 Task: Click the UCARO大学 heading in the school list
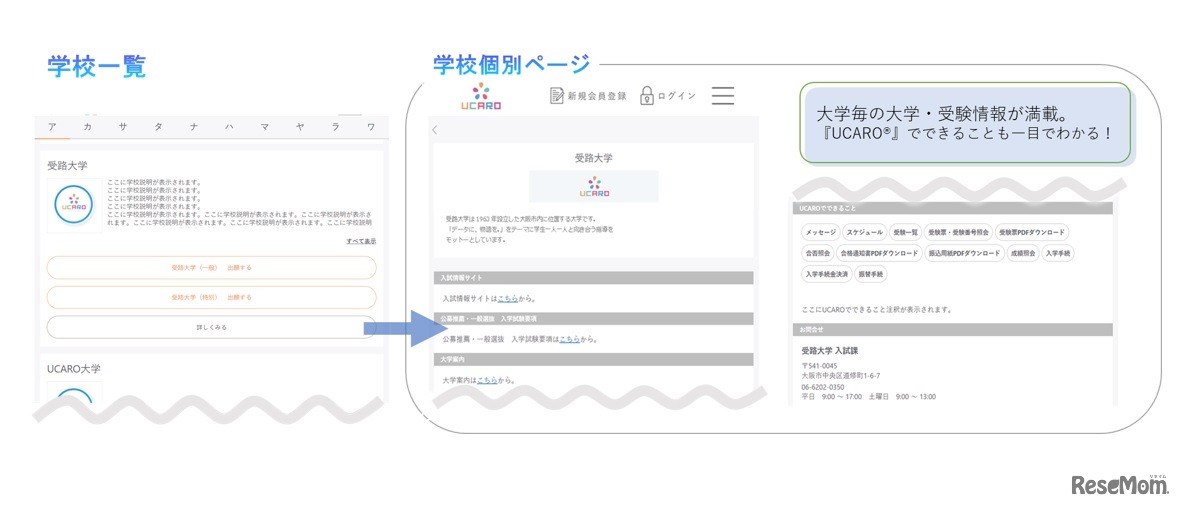click(73, 369)
